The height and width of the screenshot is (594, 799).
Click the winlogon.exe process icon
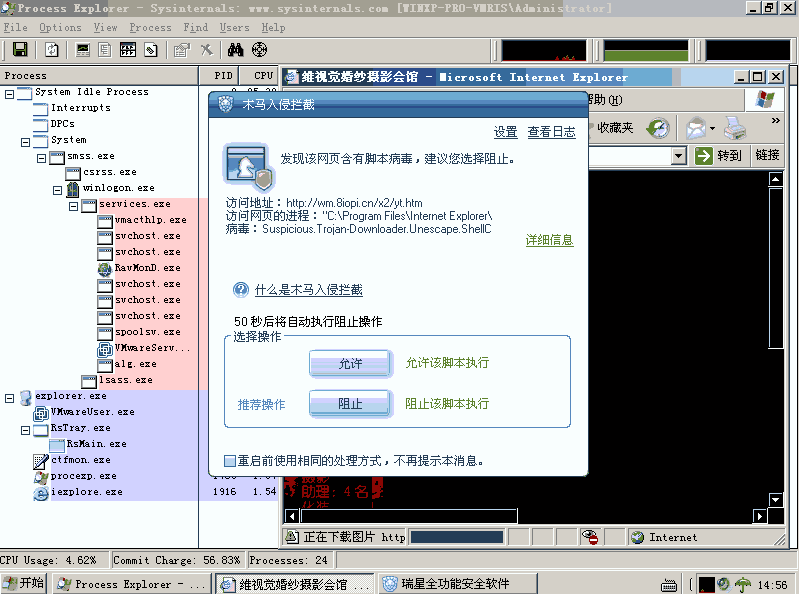(x=73, y=188)
